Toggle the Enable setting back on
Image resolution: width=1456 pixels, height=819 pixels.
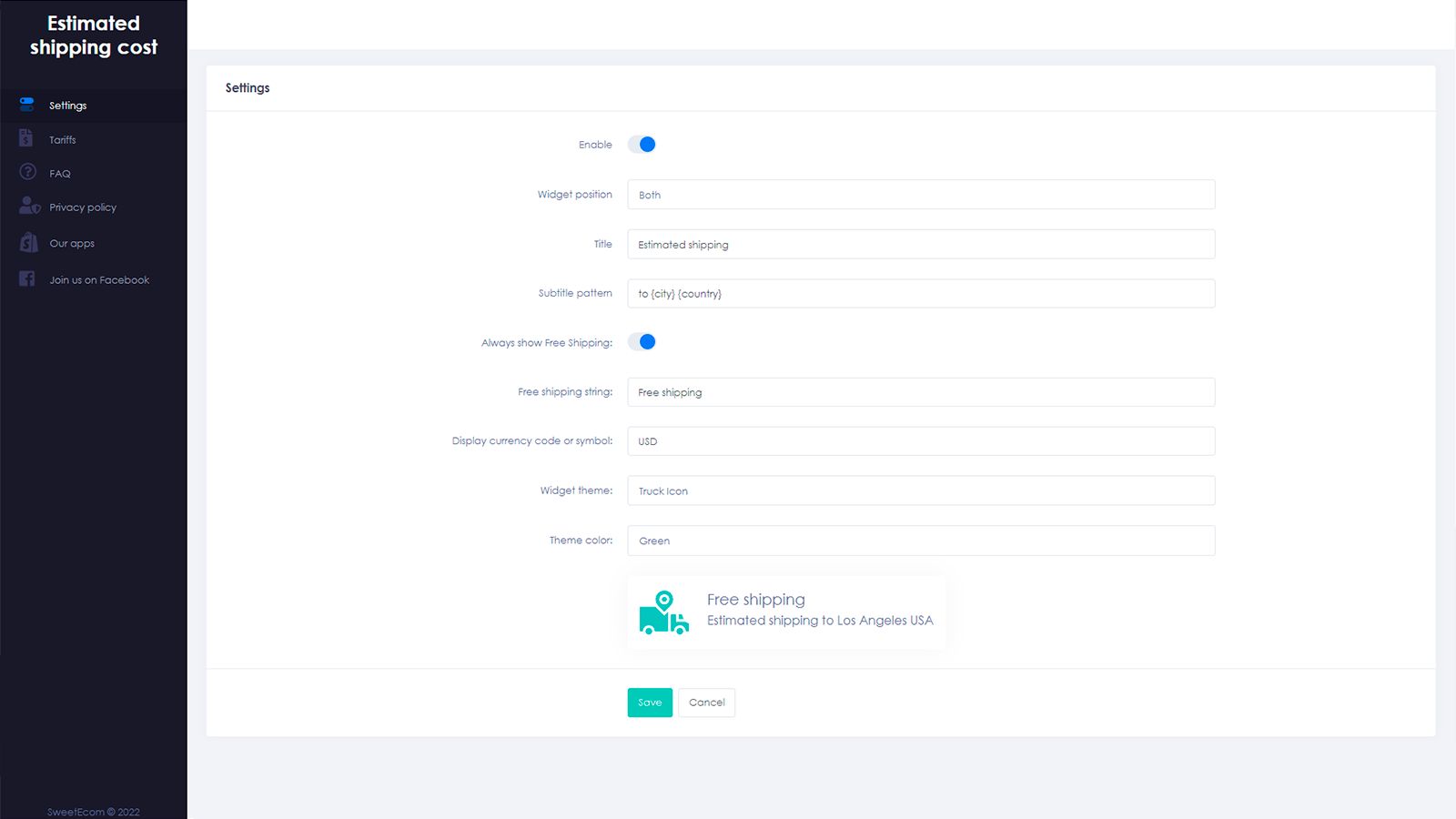click(642, 144)
